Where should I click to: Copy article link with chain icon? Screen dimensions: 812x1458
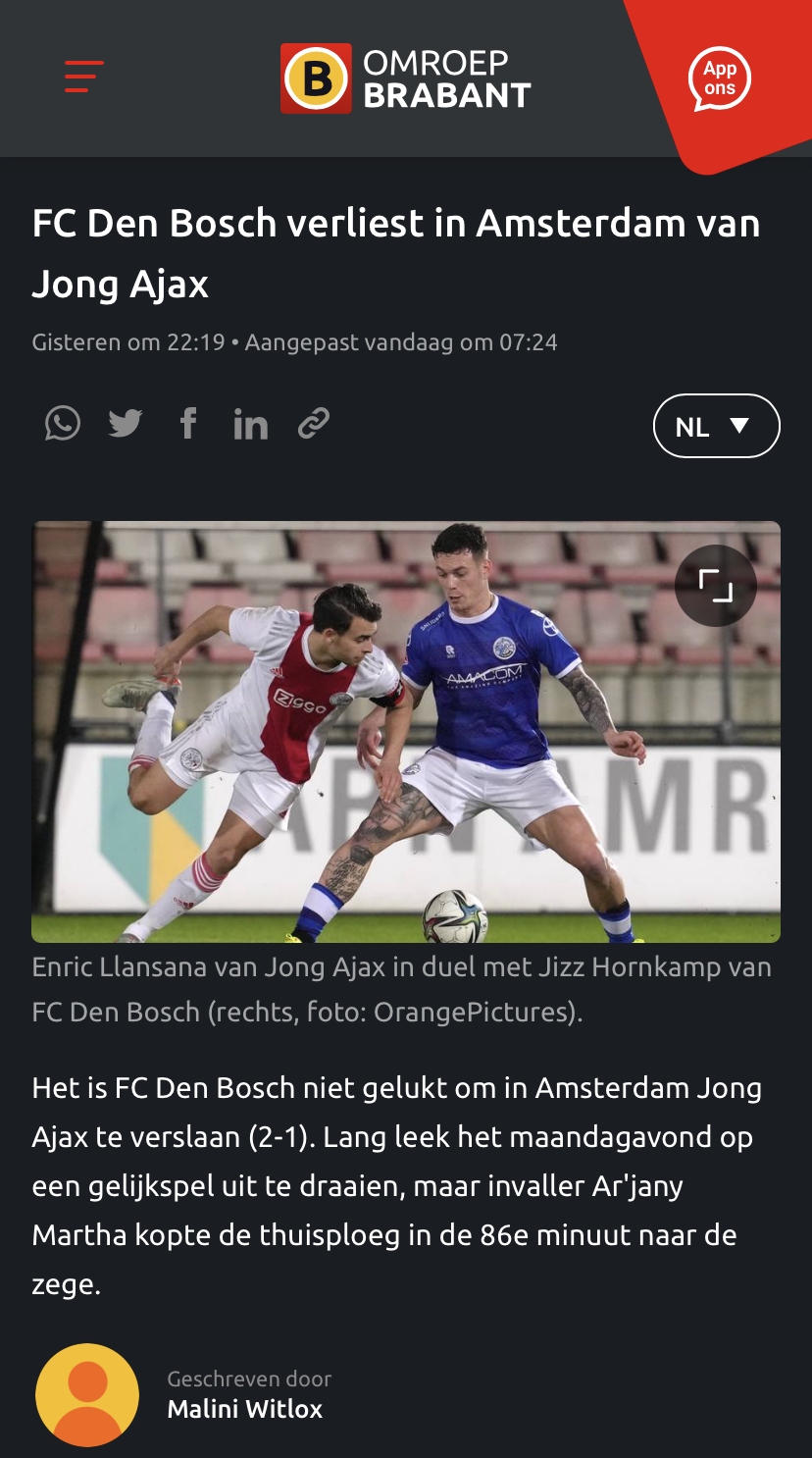pos(314,424)
